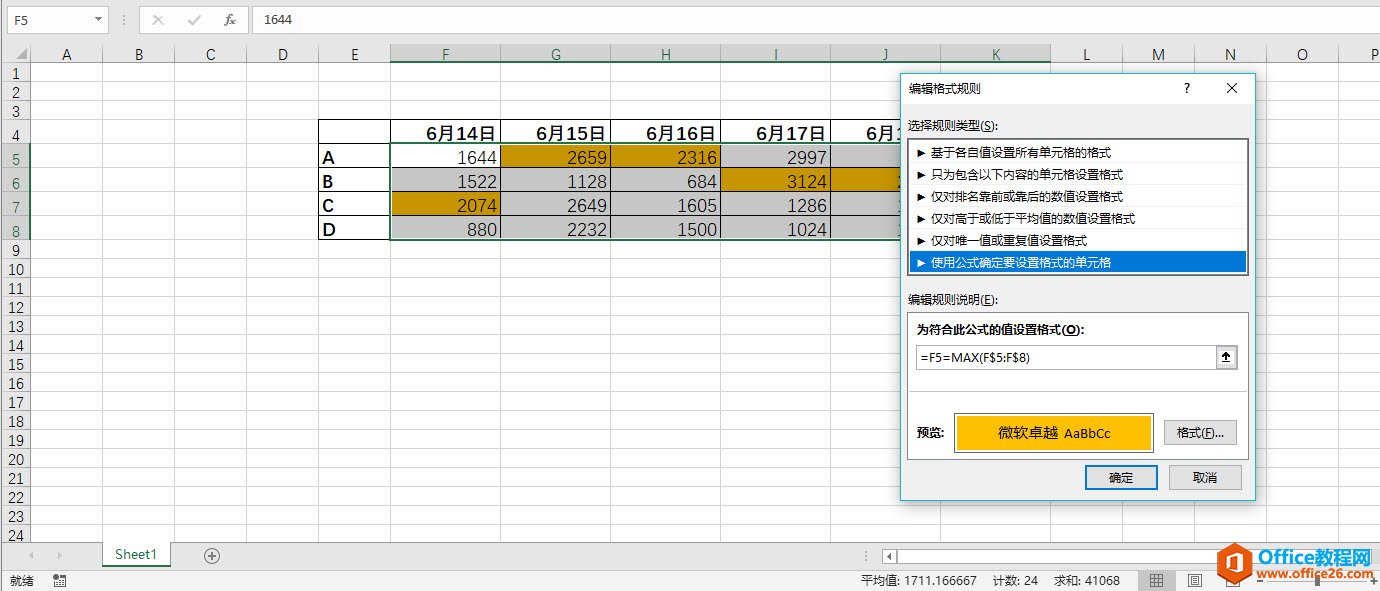Click status bar 平均值: 1711.166667
The image size is (1380, 591).
(x=919, y=580)
